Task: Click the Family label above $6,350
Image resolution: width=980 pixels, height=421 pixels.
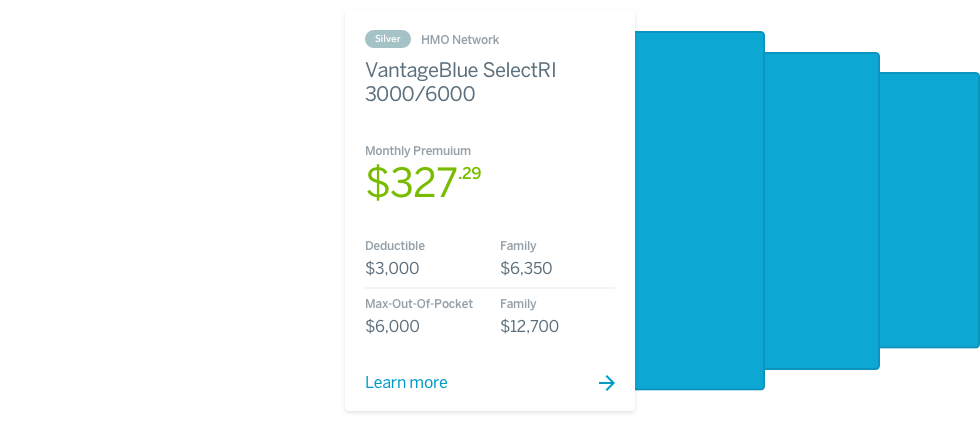Action: tap(518, 245)
